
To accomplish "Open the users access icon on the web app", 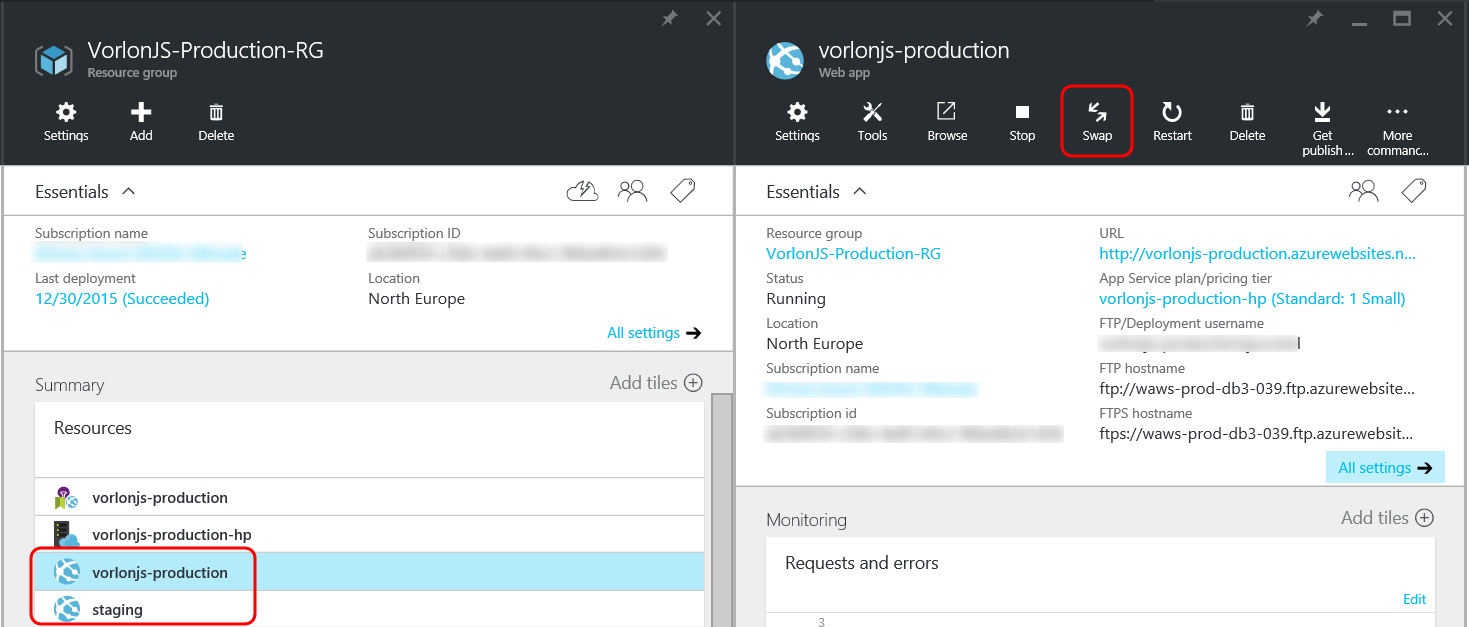I will (x=1363, y=190).
